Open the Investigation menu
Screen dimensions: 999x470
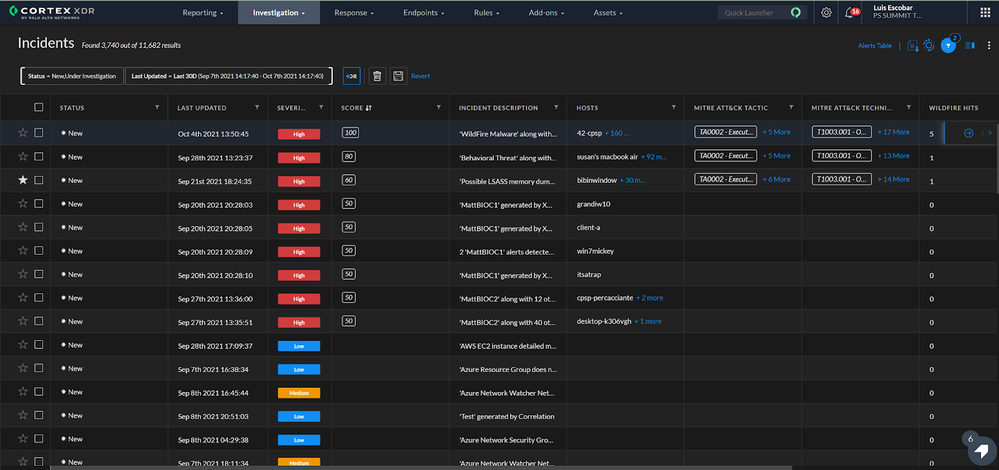278,13
